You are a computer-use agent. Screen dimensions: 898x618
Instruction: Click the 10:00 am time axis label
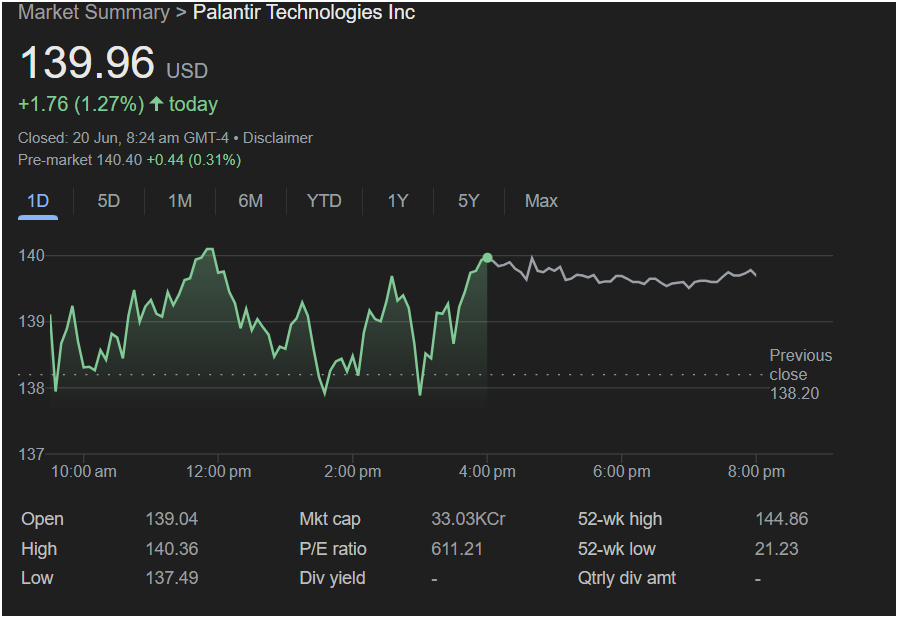(84, 472)
